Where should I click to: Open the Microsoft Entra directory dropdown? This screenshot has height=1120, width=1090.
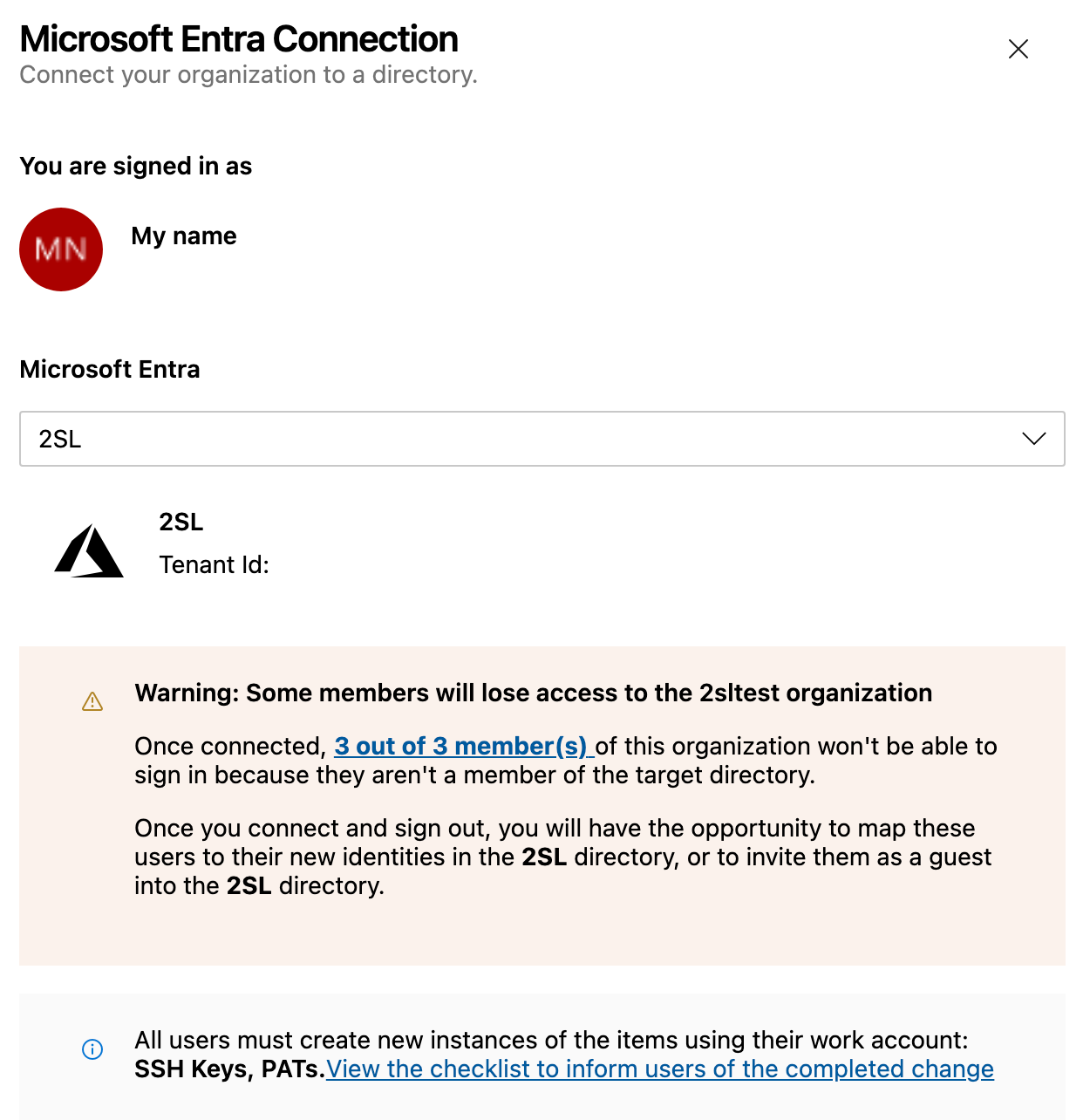[x=542, y=439]
